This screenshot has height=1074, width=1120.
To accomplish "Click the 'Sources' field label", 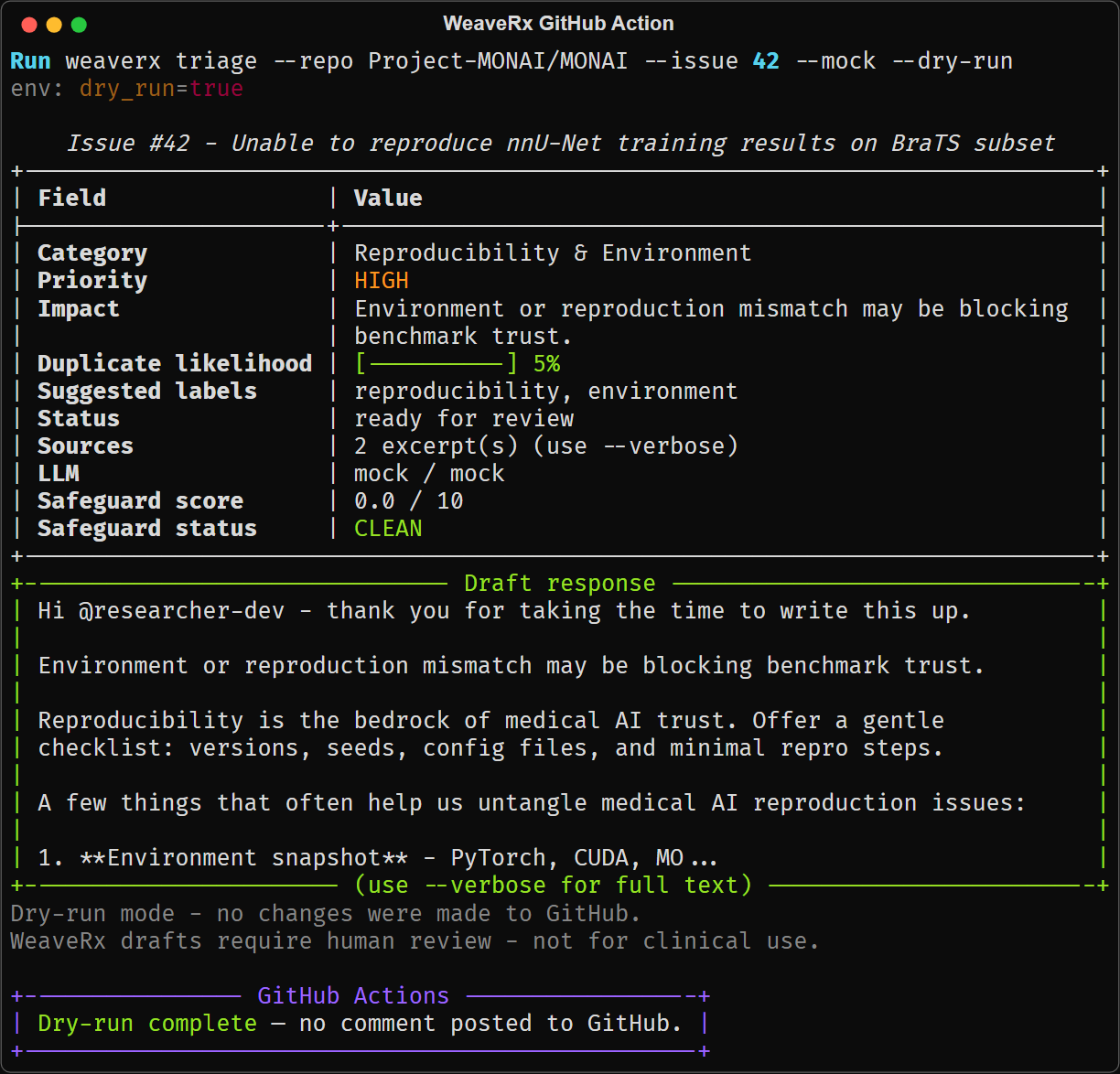I will click(x=85, y=446).
